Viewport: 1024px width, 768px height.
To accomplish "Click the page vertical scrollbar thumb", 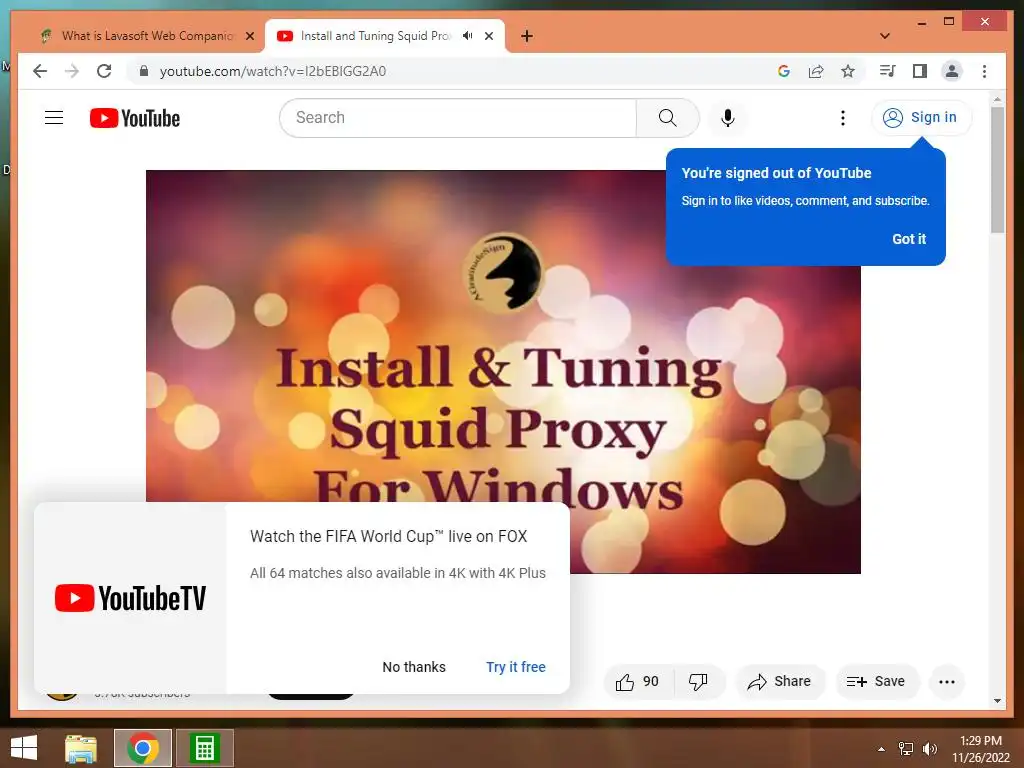I will pyautogui.click(x=997, y=170).
